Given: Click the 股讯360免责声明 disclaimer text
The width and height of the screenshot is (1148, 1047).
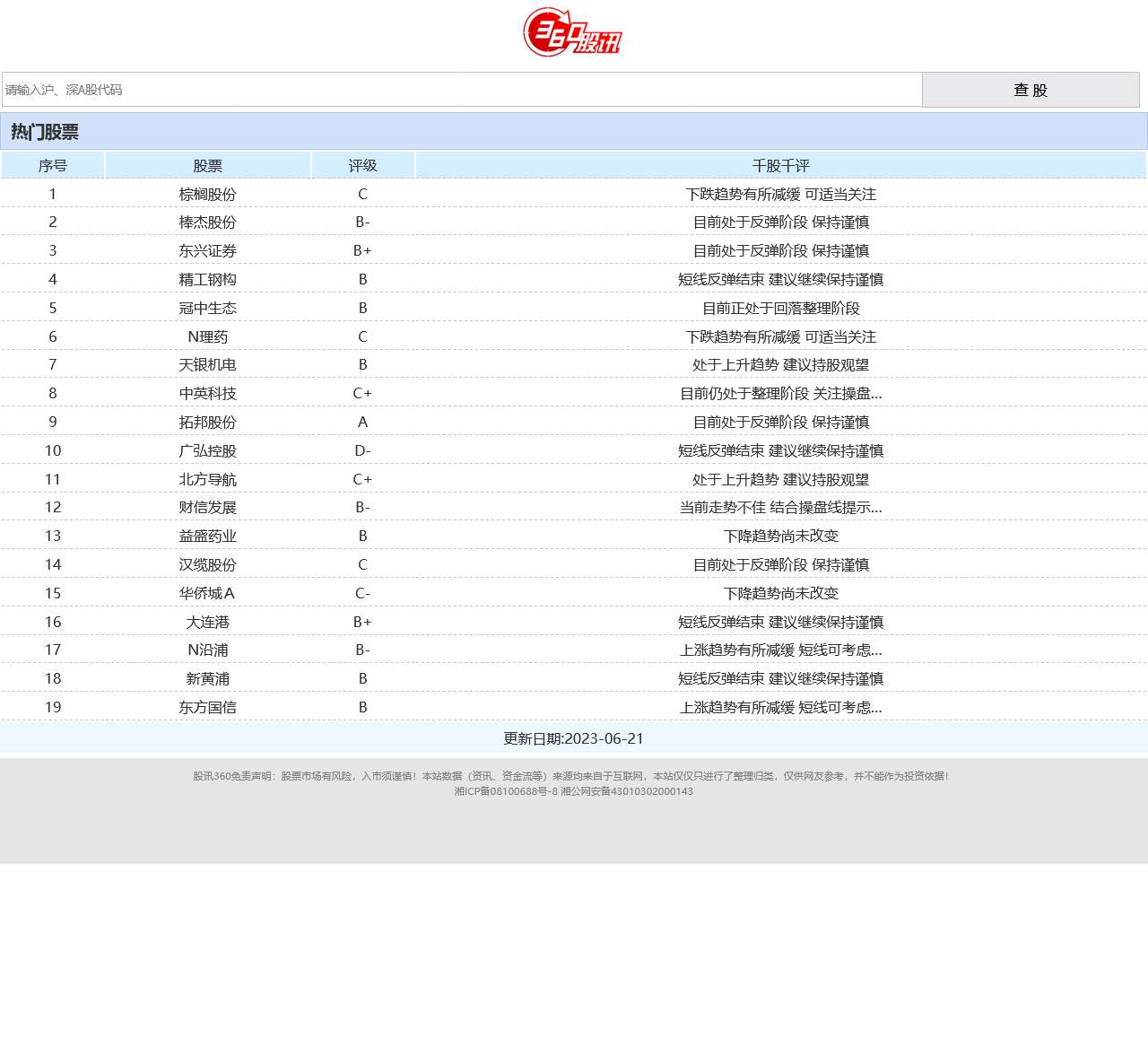Looking at the screenshot, I should pos(571,776).
